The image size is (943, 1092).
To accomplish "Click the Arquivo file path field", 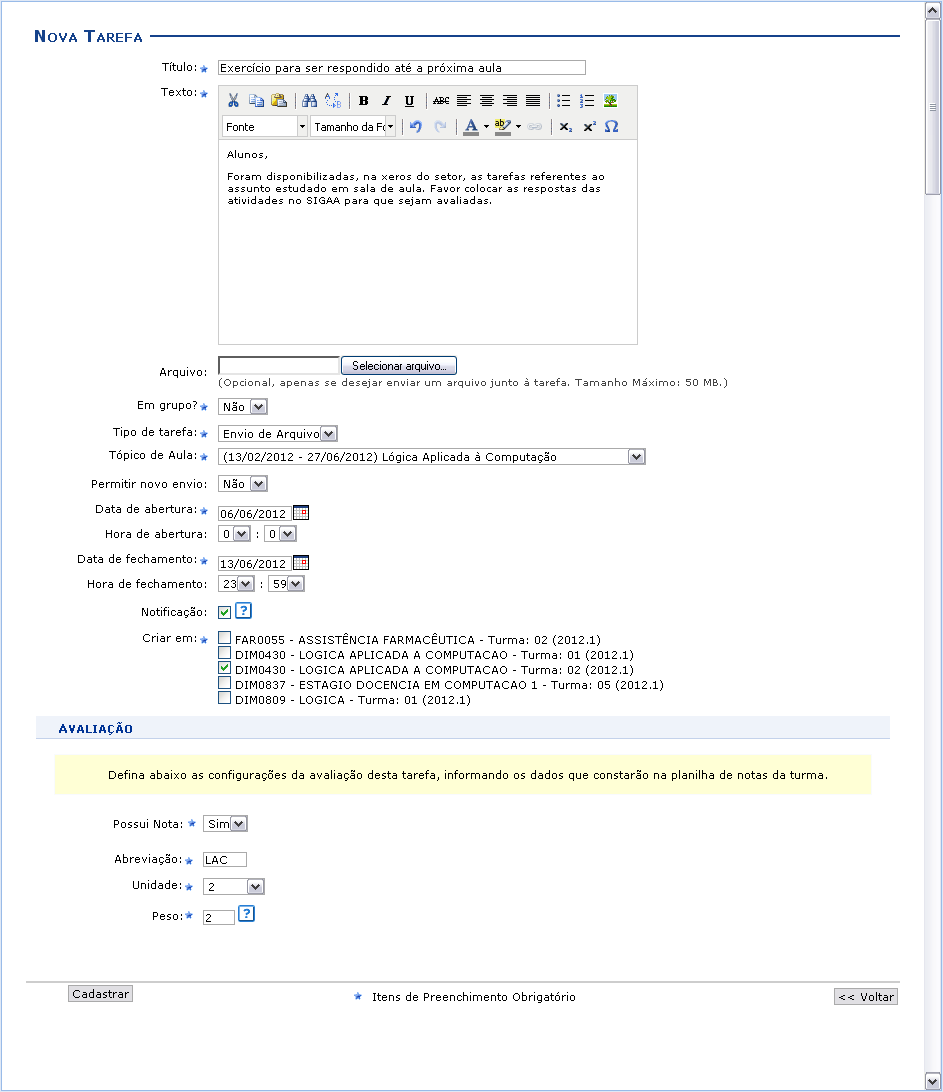I will point(279,366).
